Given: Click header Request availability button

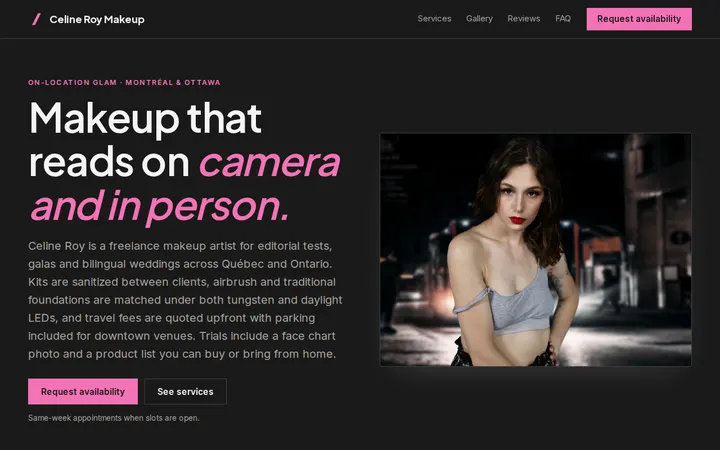Looking at the screenshot, I should click(x=639, y=19).
